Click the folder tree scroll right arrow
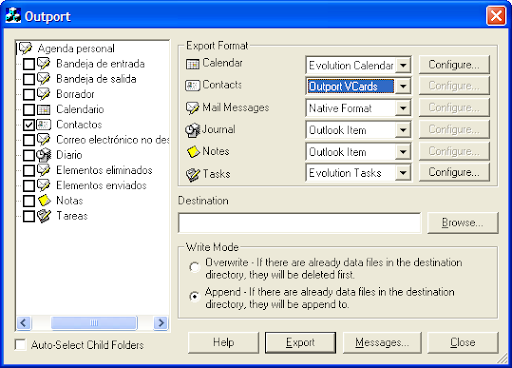Image resolution: width=512 pixels, height=368 pixels. 161,323
